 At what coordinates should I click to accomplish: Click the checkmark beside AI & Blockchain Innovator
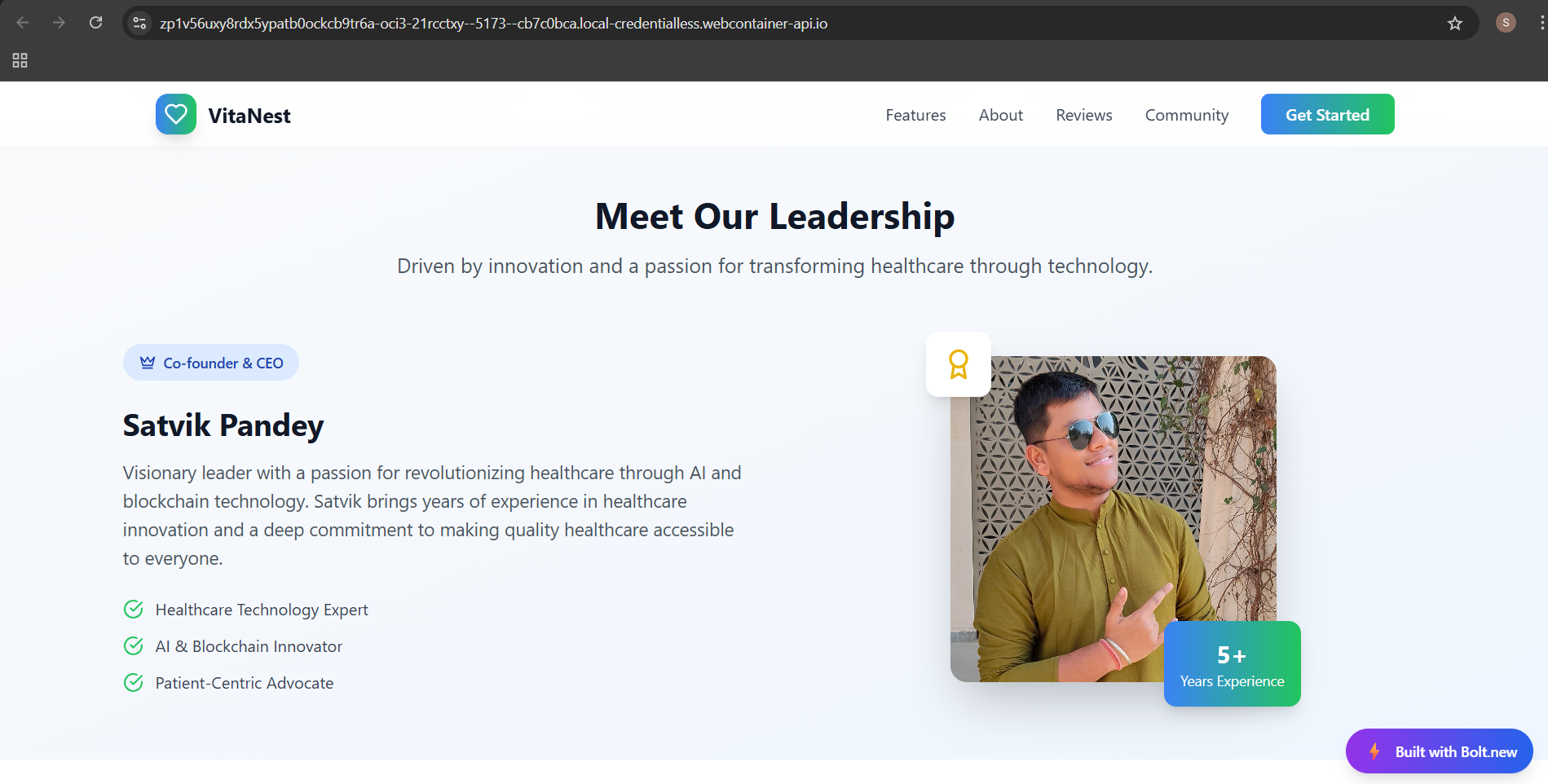[x=134, y=646]
